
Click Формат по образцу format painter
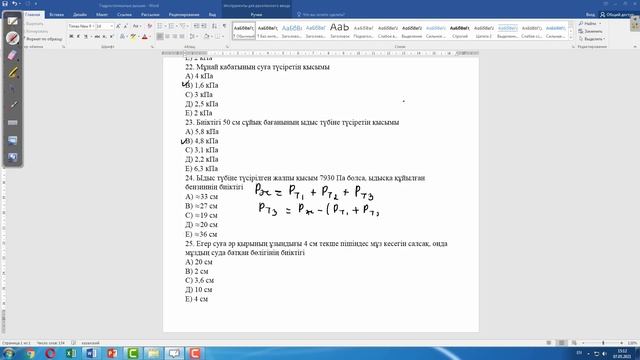point(43,39)
